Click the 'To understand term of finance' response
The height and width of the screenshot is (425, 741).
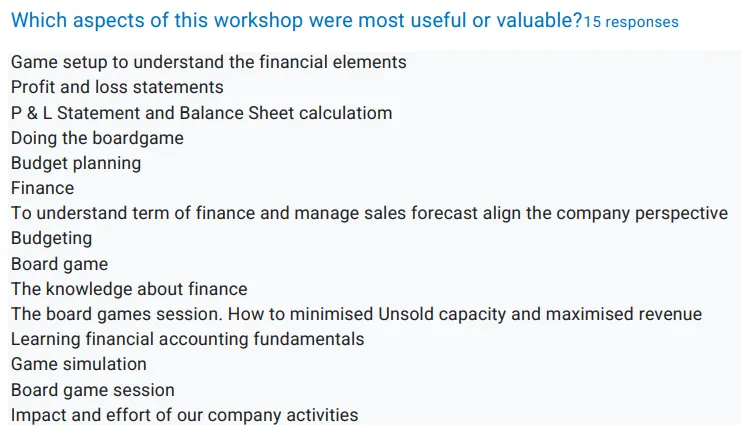[x=369, y=213]
